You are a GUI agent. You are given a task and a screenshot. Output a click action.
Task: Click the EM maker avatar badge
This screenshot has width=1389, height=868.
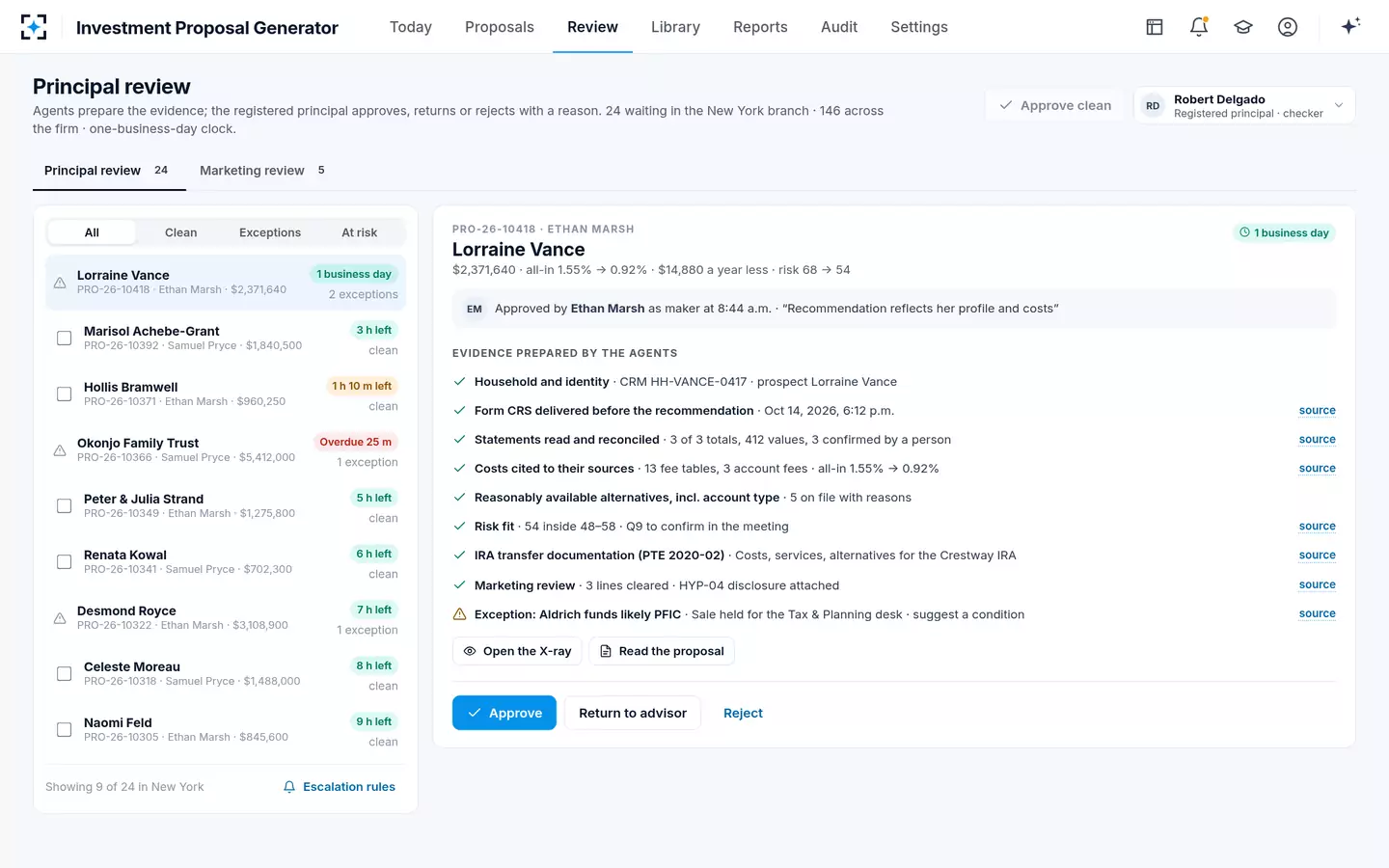coord(475,309)
